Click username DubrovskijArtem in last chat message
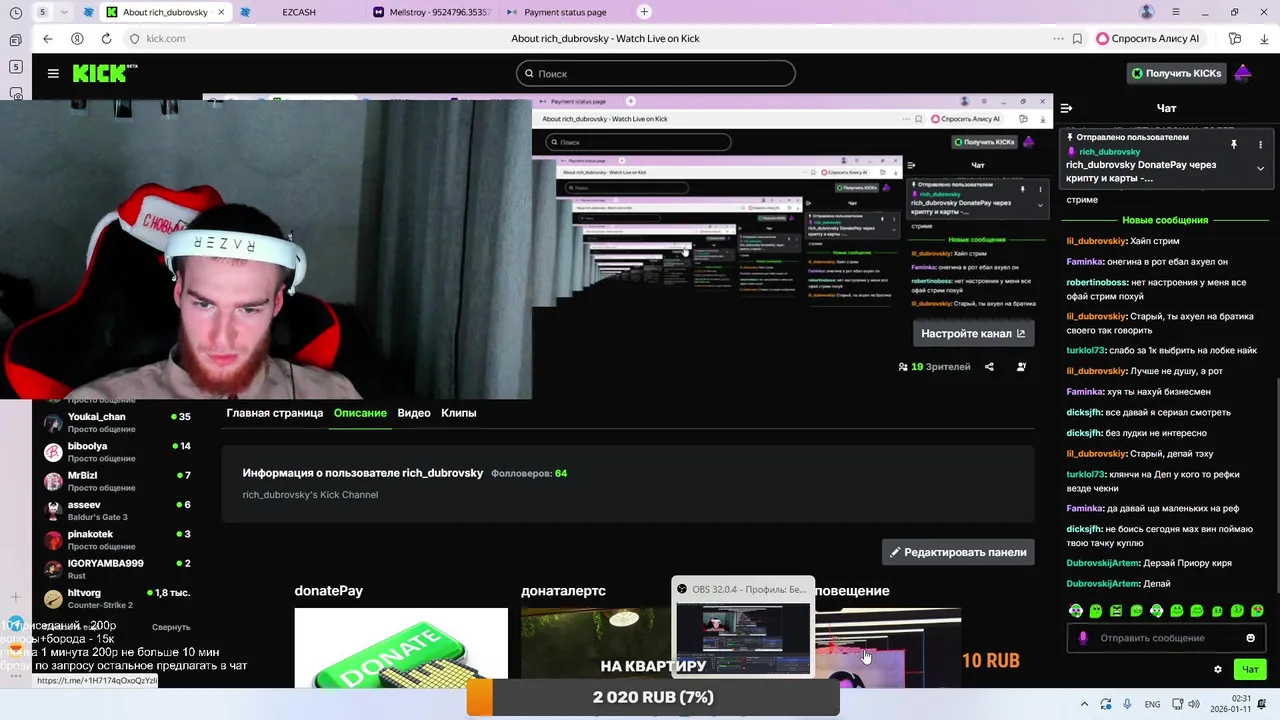This screenshot has width=1280, height=720. (x=1103, y=584)
